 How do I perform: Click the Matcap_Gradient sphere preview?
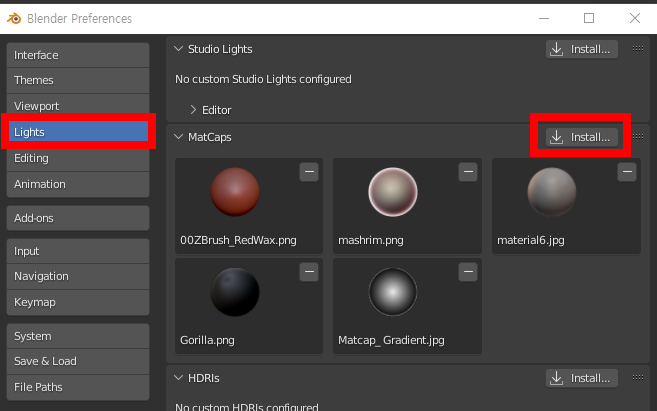pos(393,292)
